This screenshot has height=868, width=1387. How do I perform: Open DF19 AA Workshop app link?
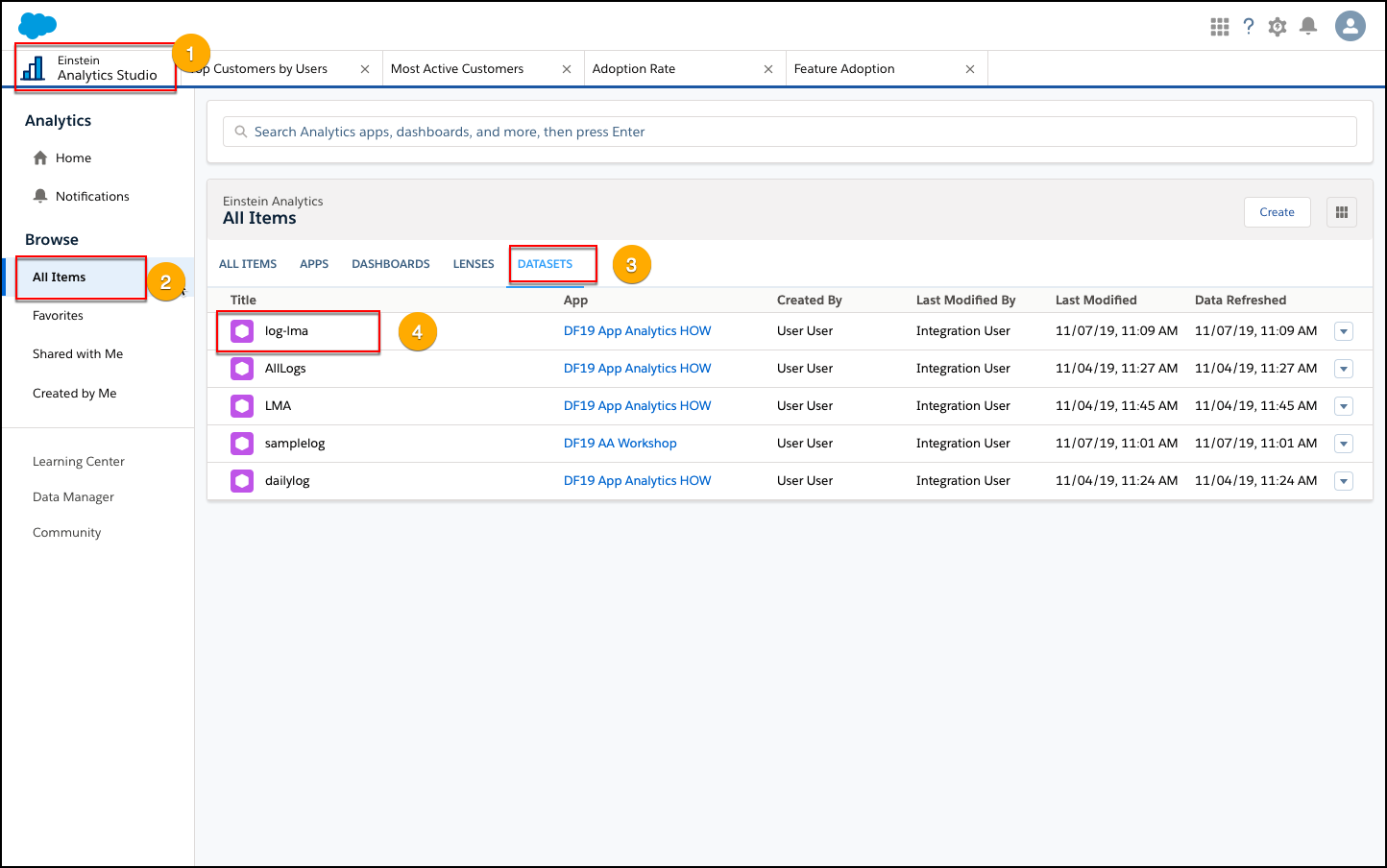pyautogui.click(x=620, y=444)
